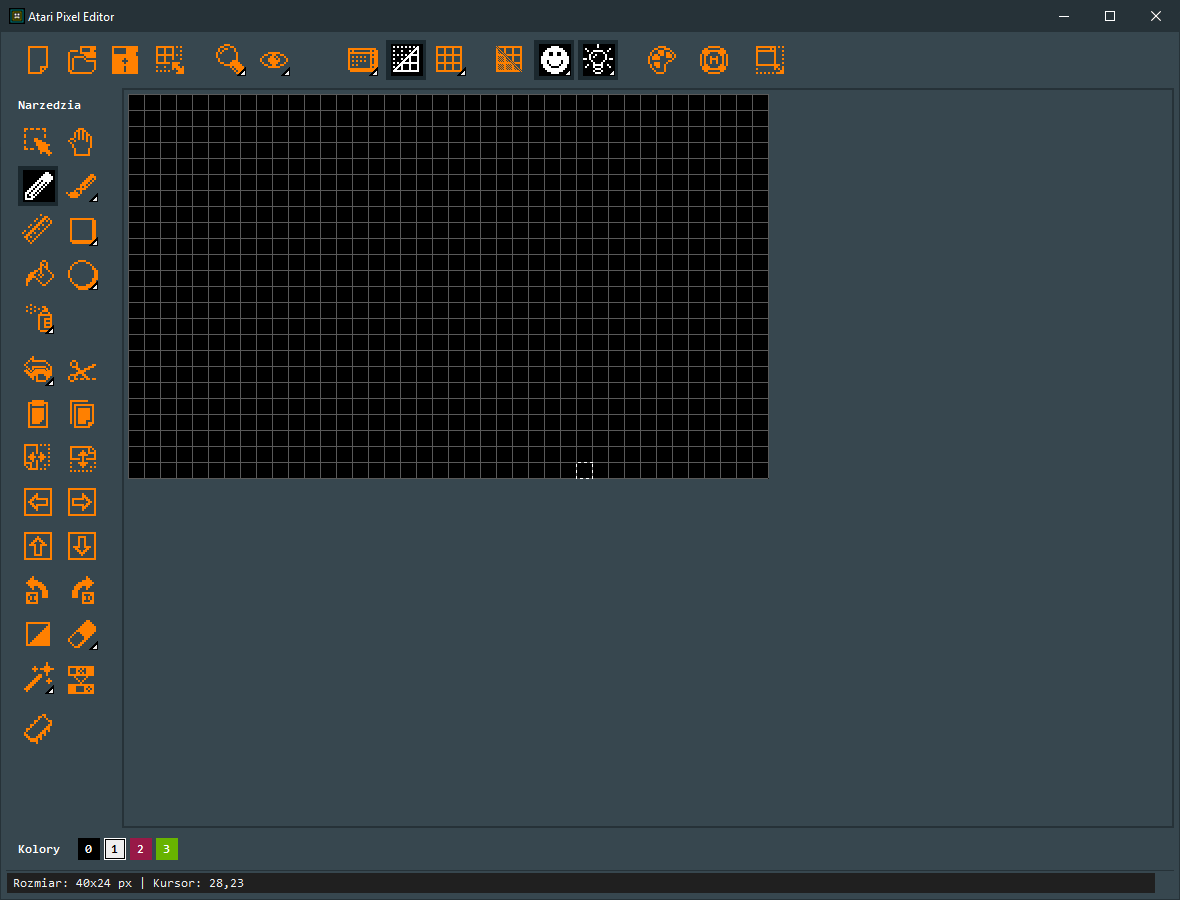Image resolution: width=1180 pixels, height=900 pixels.
Task: Shift the image right
Action: 81,502
